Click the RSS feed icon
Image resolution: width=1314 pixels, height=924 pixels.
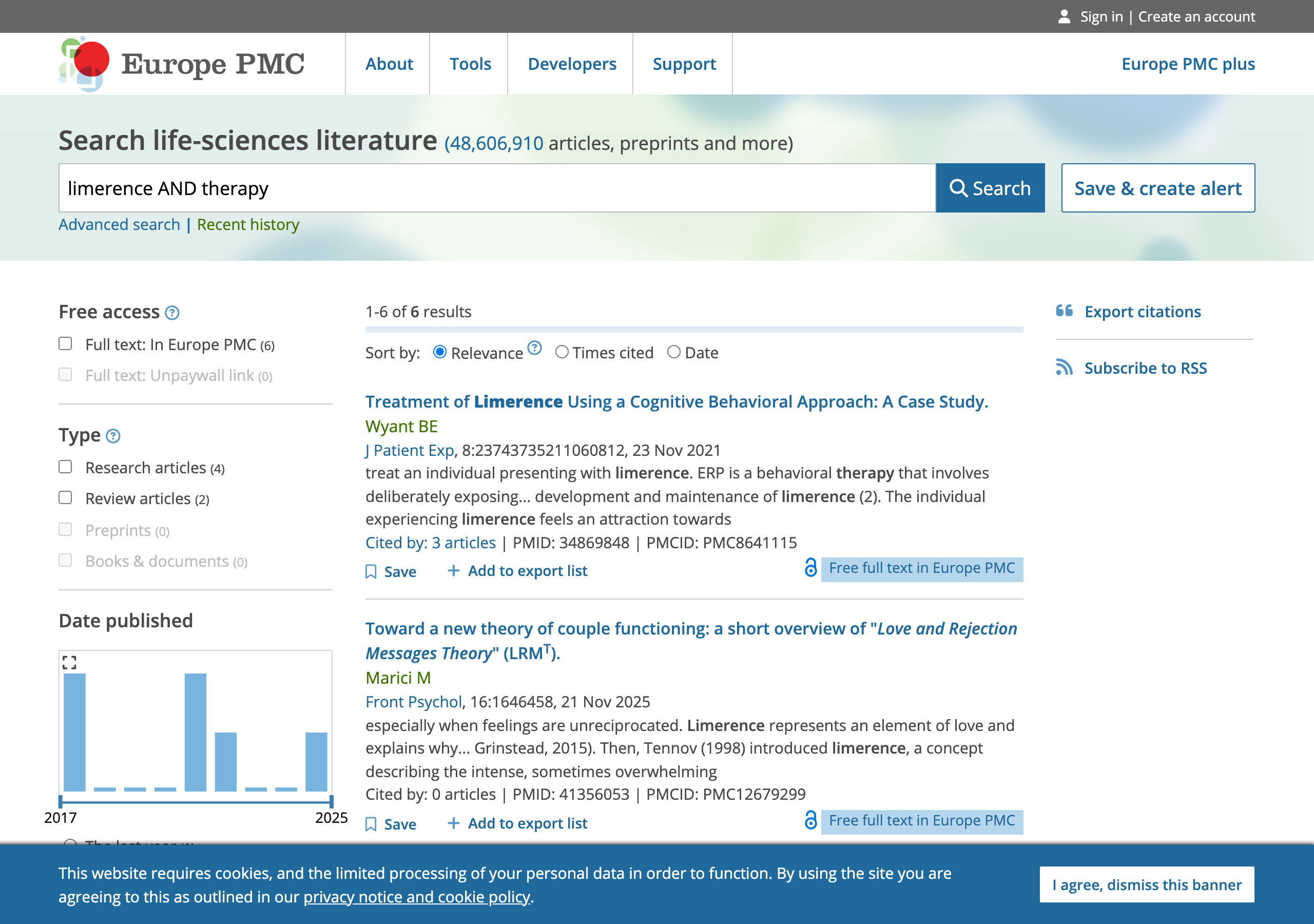1065,367
